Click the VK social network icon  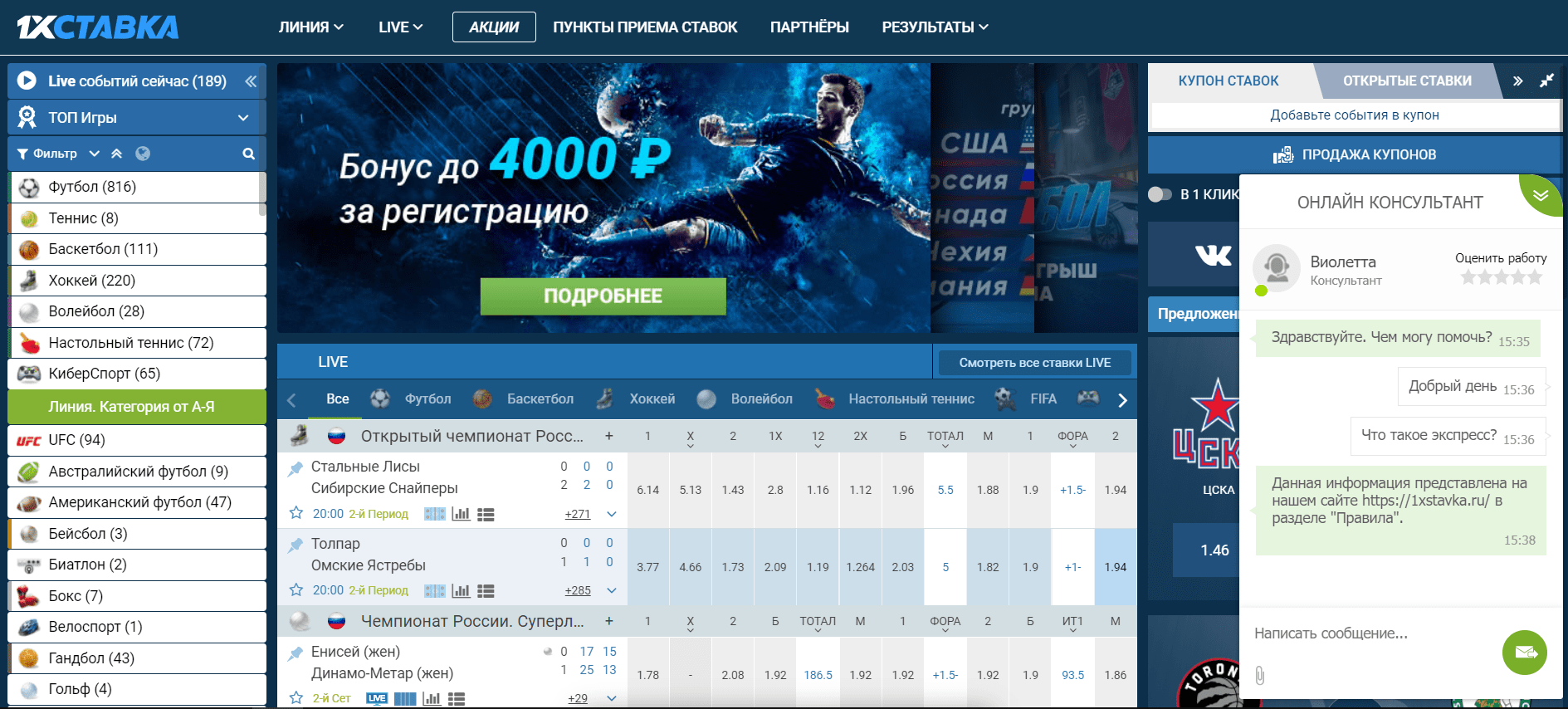click(1214, 256)
